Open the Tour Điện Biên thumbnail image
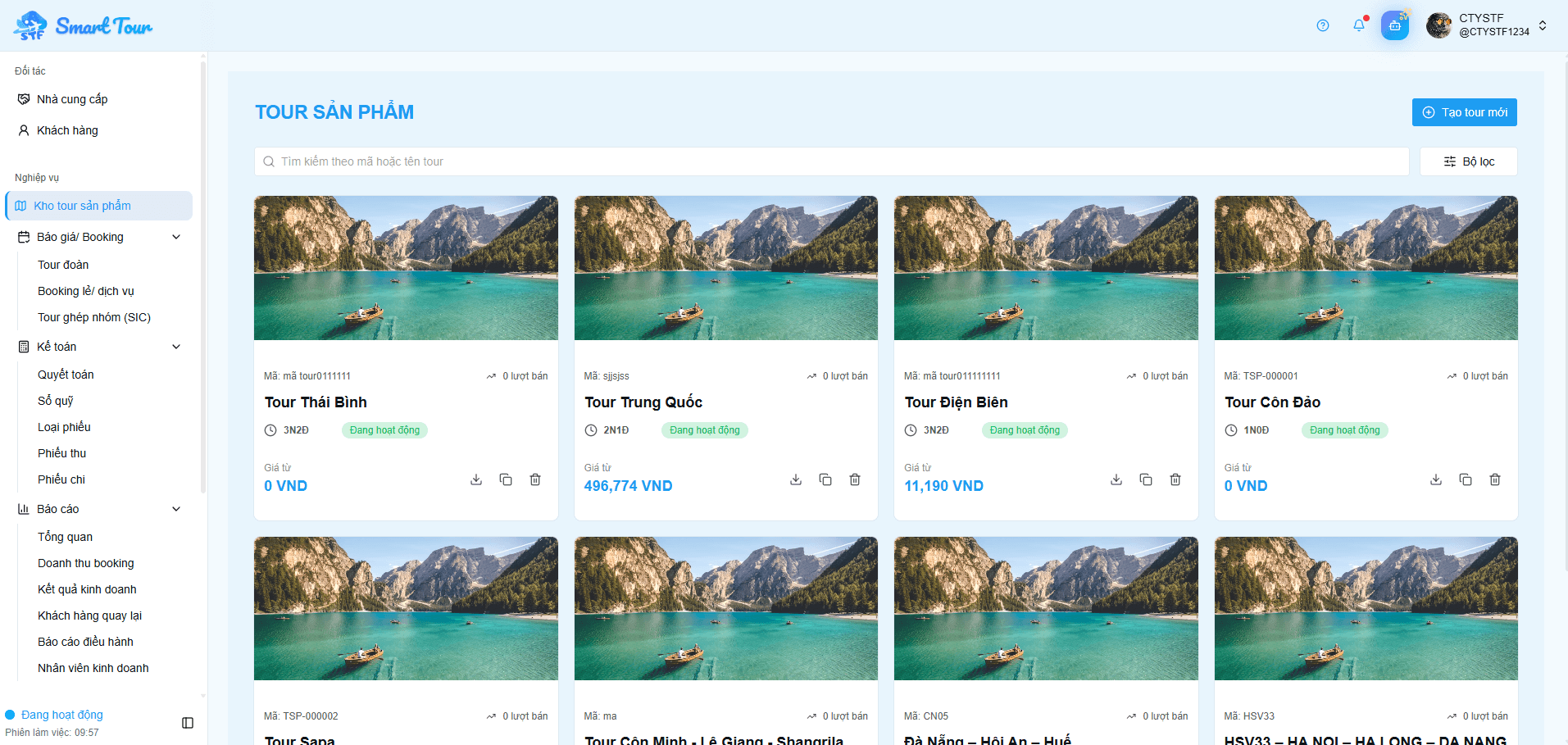This screenshot has width=1568, height=745. pos(1046,268)
